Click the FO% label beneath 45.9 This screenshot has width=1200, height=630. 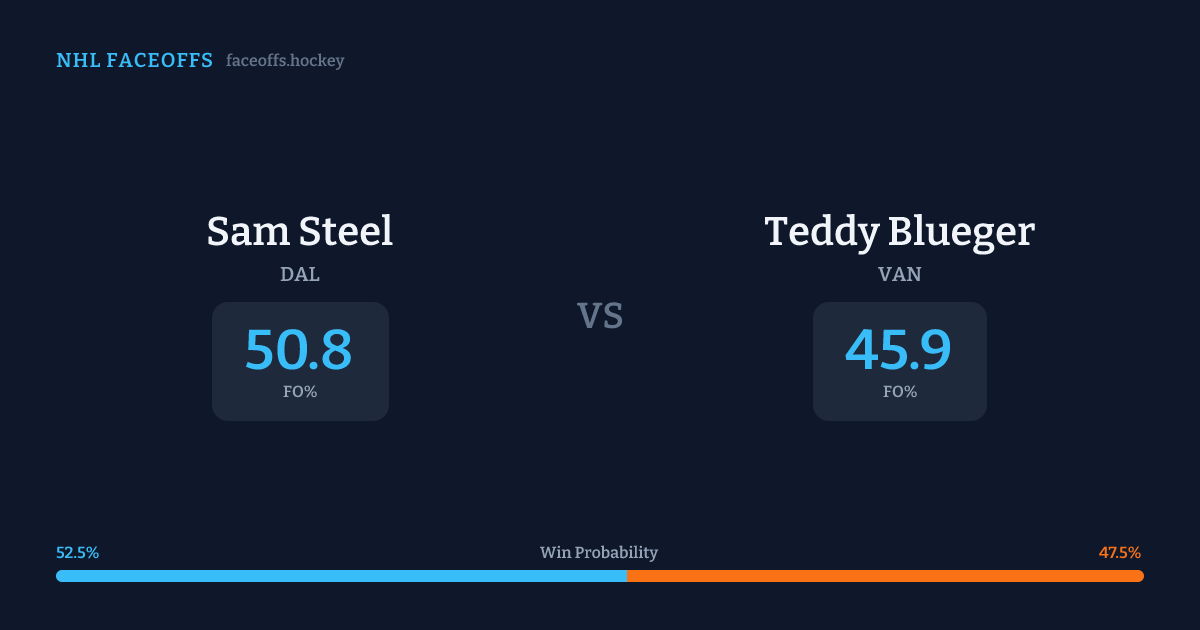pyautogui.click(x=900, y=392)
